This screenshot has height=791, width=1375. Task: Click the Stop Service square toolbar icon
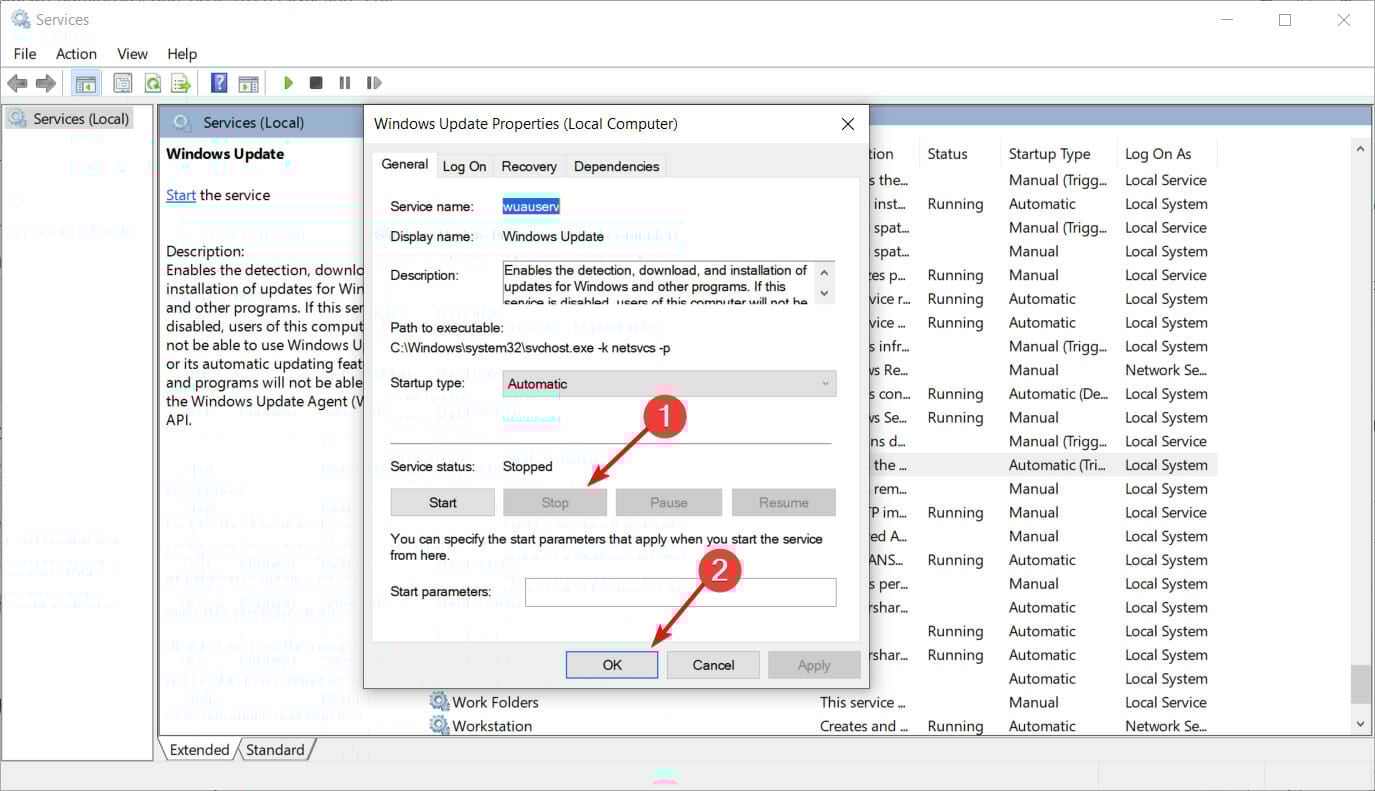coord(316,83)
